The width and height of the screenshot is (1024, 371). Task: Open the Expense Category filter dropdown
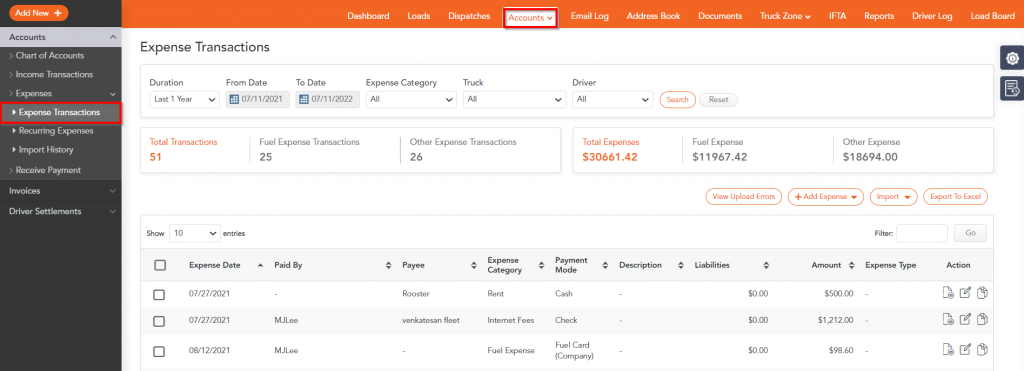(411, 99)
